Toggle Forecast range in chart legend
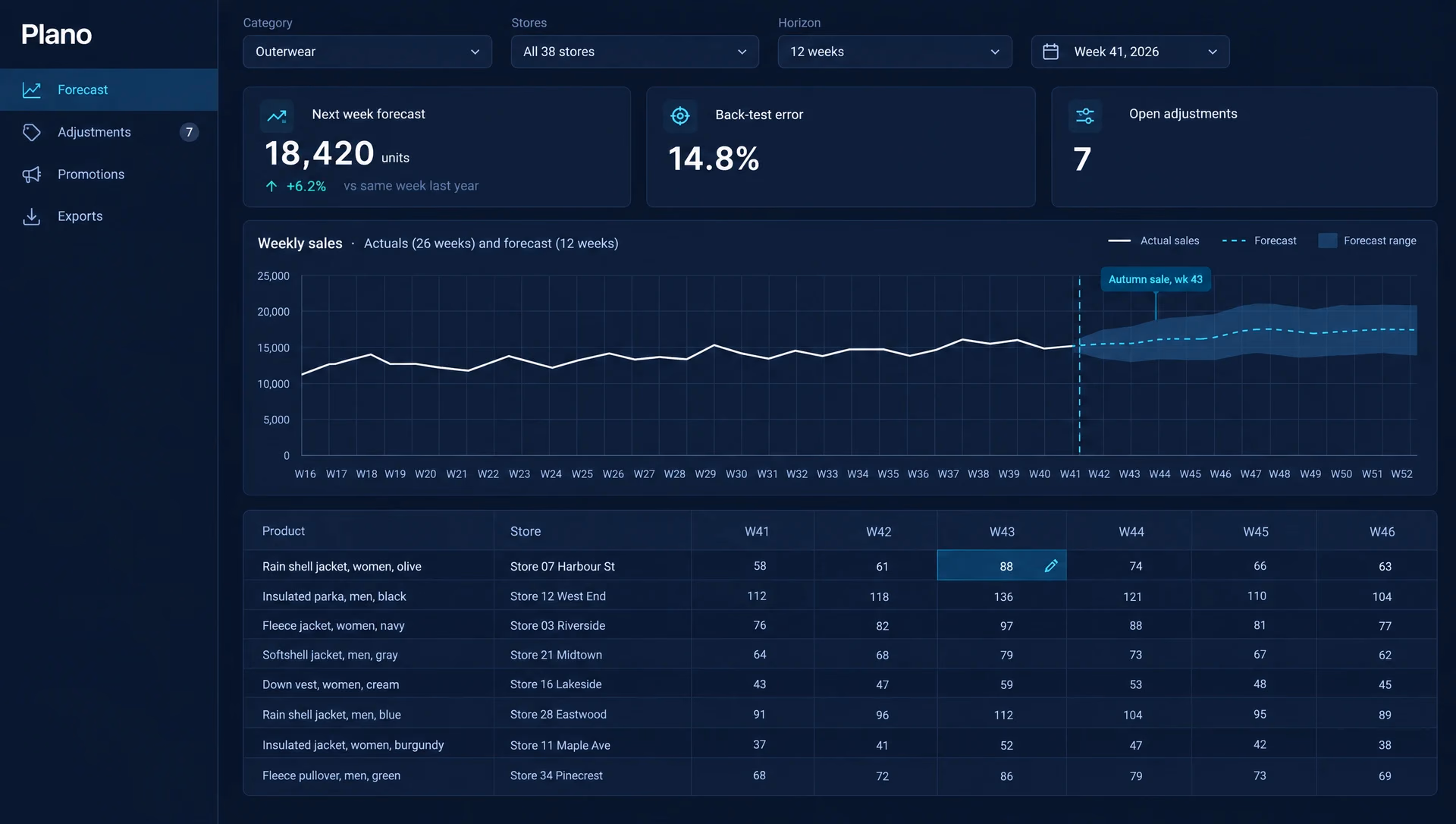Viewport: 1456px width, 824px height. pos(1367,241)
